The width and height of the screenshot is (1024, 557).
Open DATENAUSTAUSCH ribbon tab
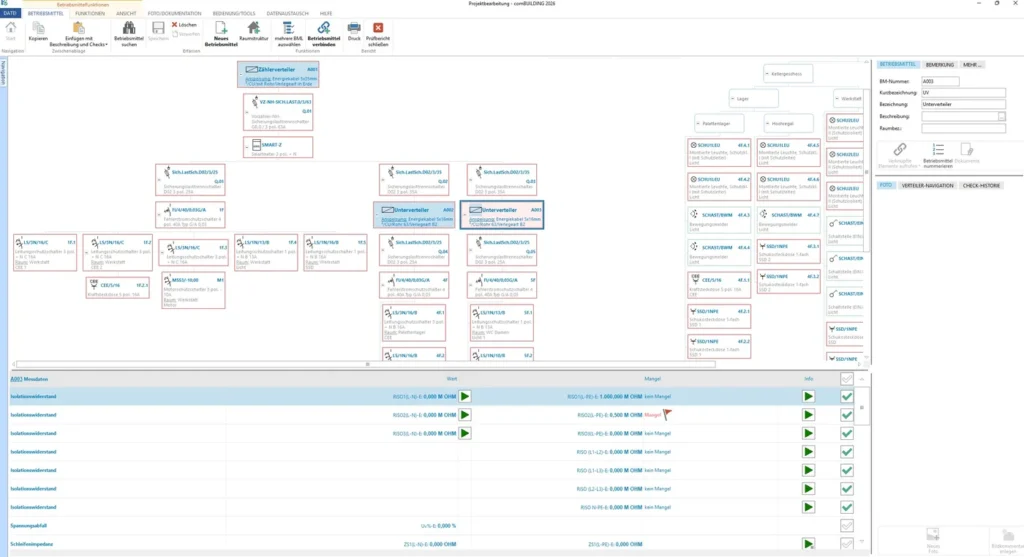point(287,13)
